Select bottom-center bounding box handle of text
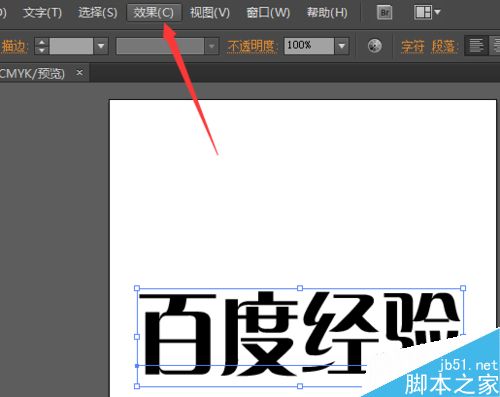Image resolution: width=500 pixels, height=397 pixels. click(x=300, y=386)
